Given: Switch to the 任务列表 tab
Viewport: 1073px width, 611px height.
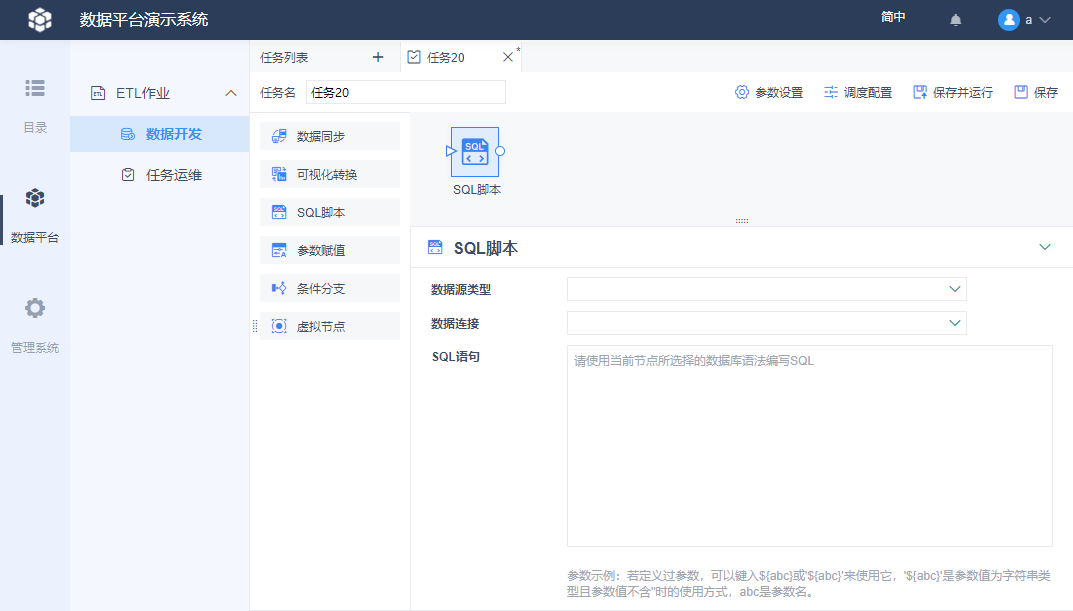Looking at the screenshot, I should (285, 57).
